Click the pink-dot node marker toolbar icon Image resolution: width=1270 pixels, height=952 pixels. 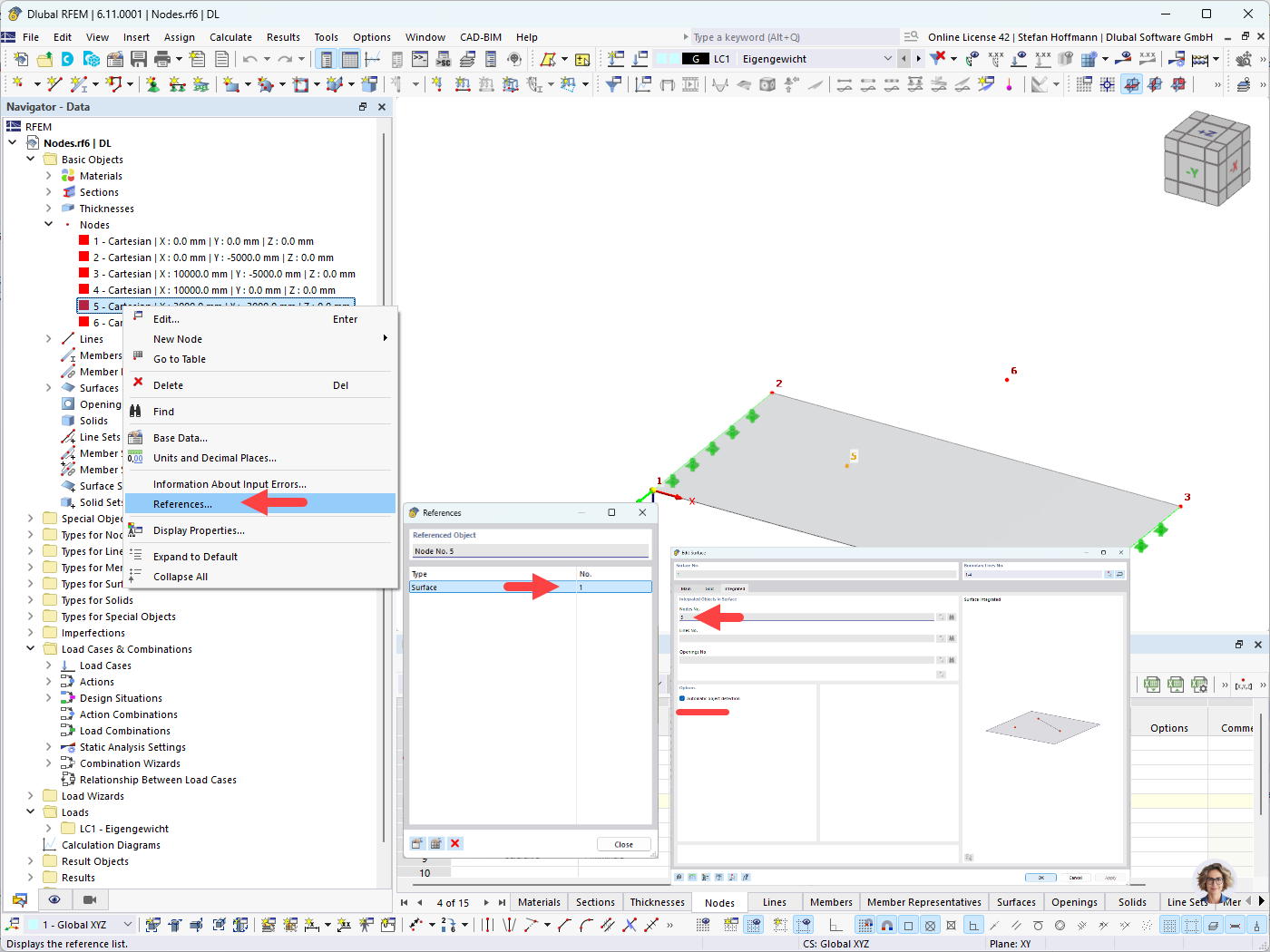(x=1009, y=84)
